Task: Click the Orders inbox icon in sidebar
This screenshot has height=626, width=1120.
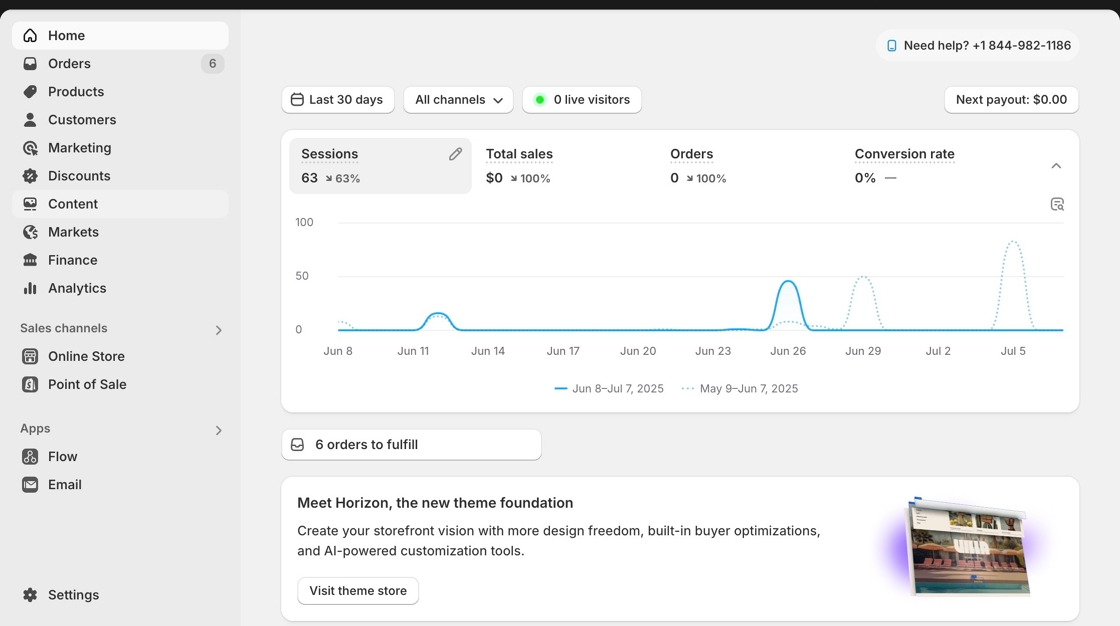Action: 30,64
